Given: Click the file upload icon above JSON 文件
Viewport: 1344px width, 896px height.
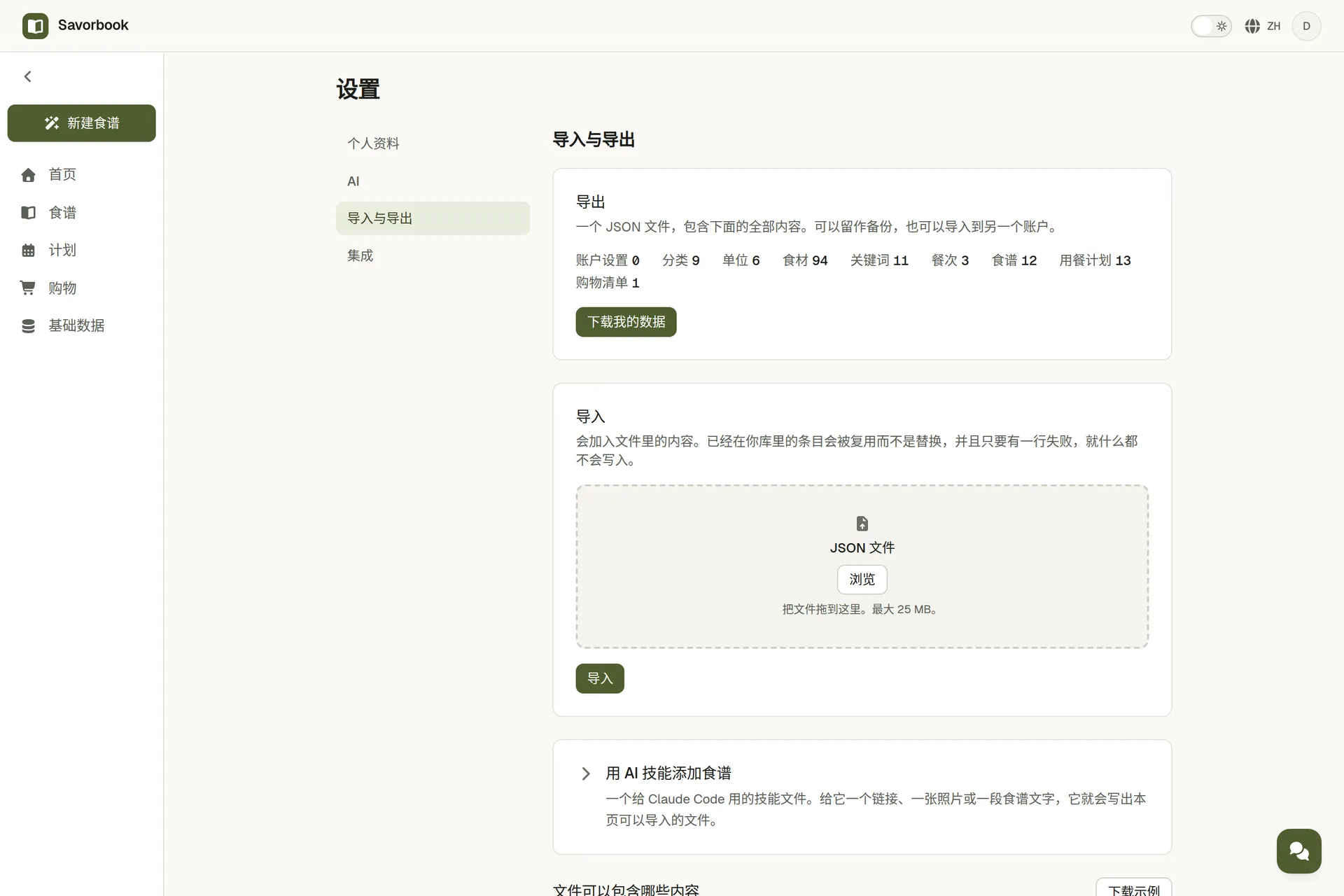Looking at the screenshot, I should tap(862, 524).
